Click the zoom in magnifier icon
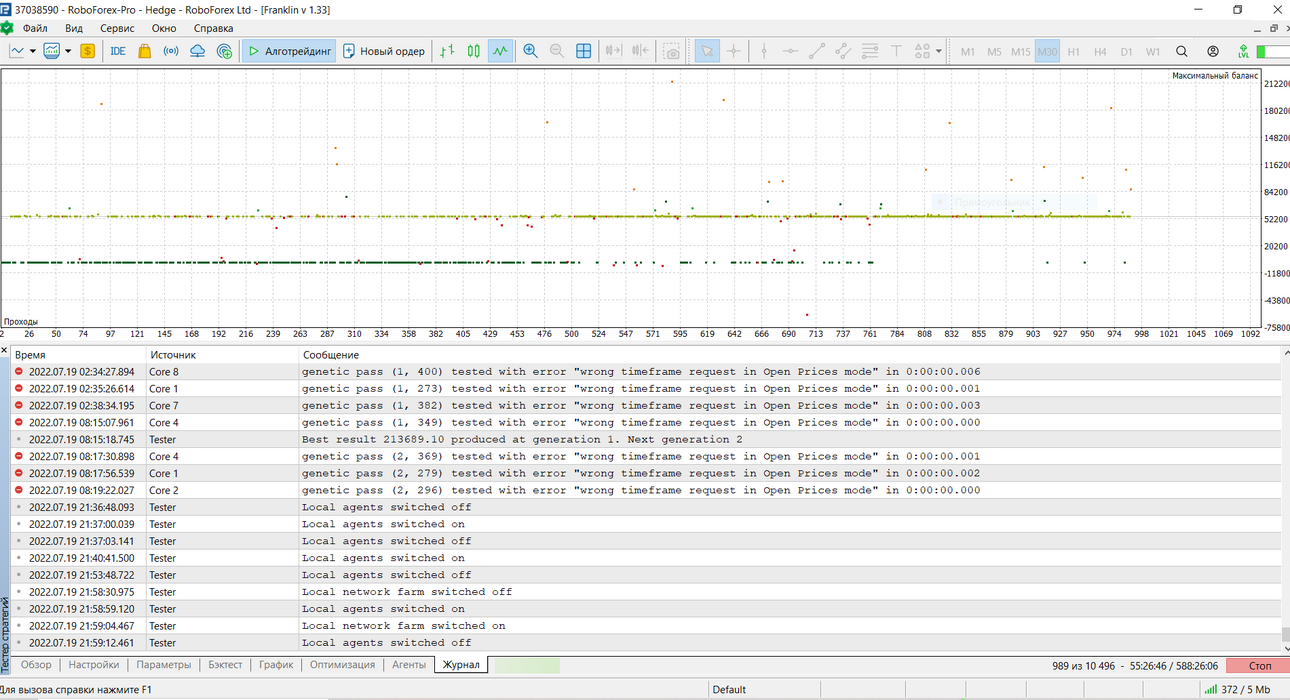Screen dimensions: 1290x700 click(x=530, y=51)
